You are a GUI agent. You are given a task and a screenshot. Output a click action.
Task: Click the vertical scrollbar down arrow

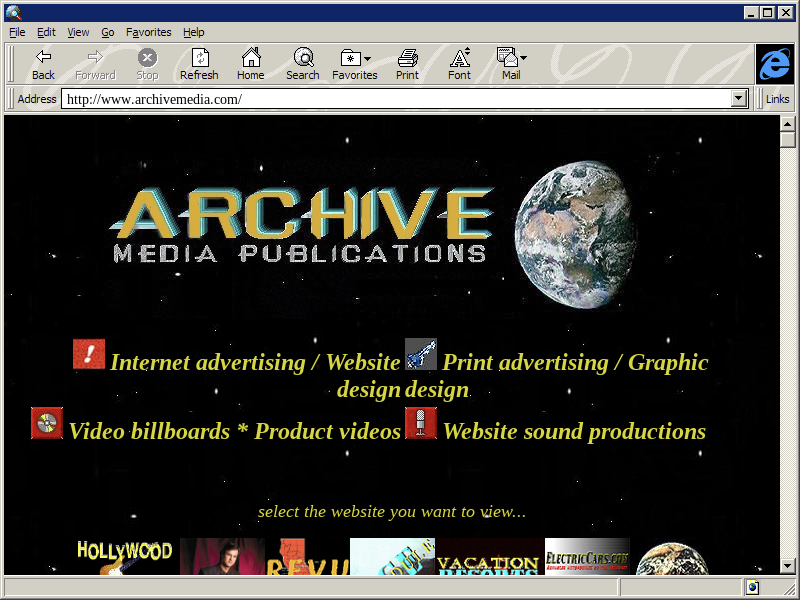[x=788, y=566]
